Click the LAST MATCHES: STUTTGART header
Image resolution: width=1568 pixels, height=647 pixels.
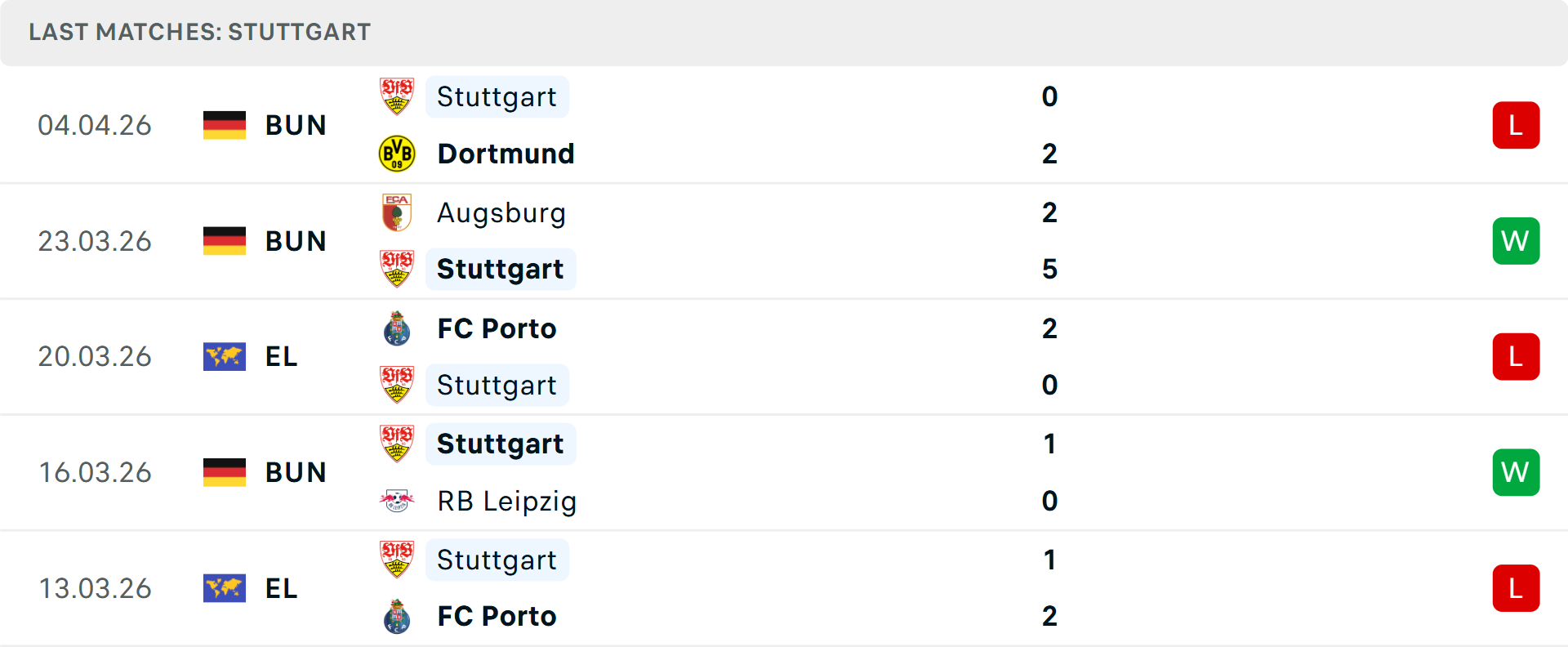(198, 32)
